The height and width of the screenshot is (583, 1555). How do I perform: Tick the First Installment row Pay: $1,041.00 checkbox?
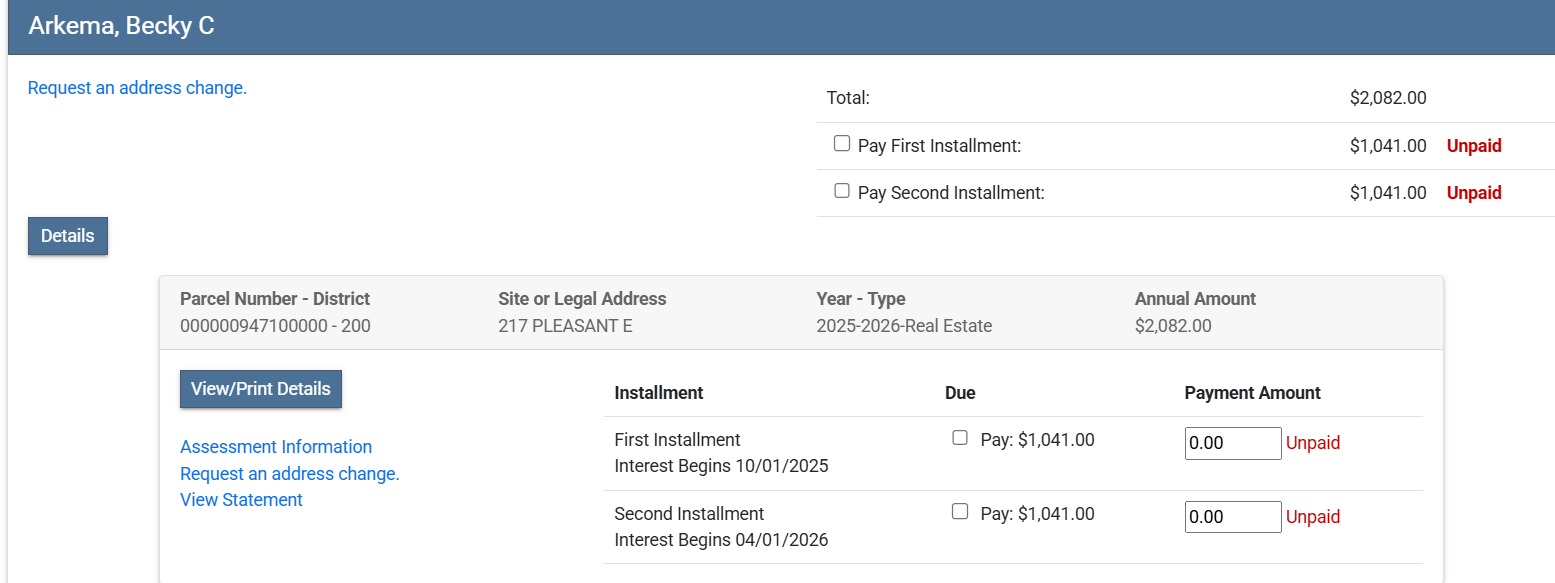(960, 438)
